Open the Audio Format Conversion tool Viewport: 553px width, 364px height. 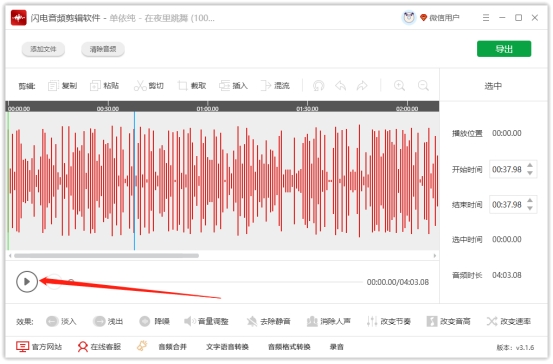point(289,347)
